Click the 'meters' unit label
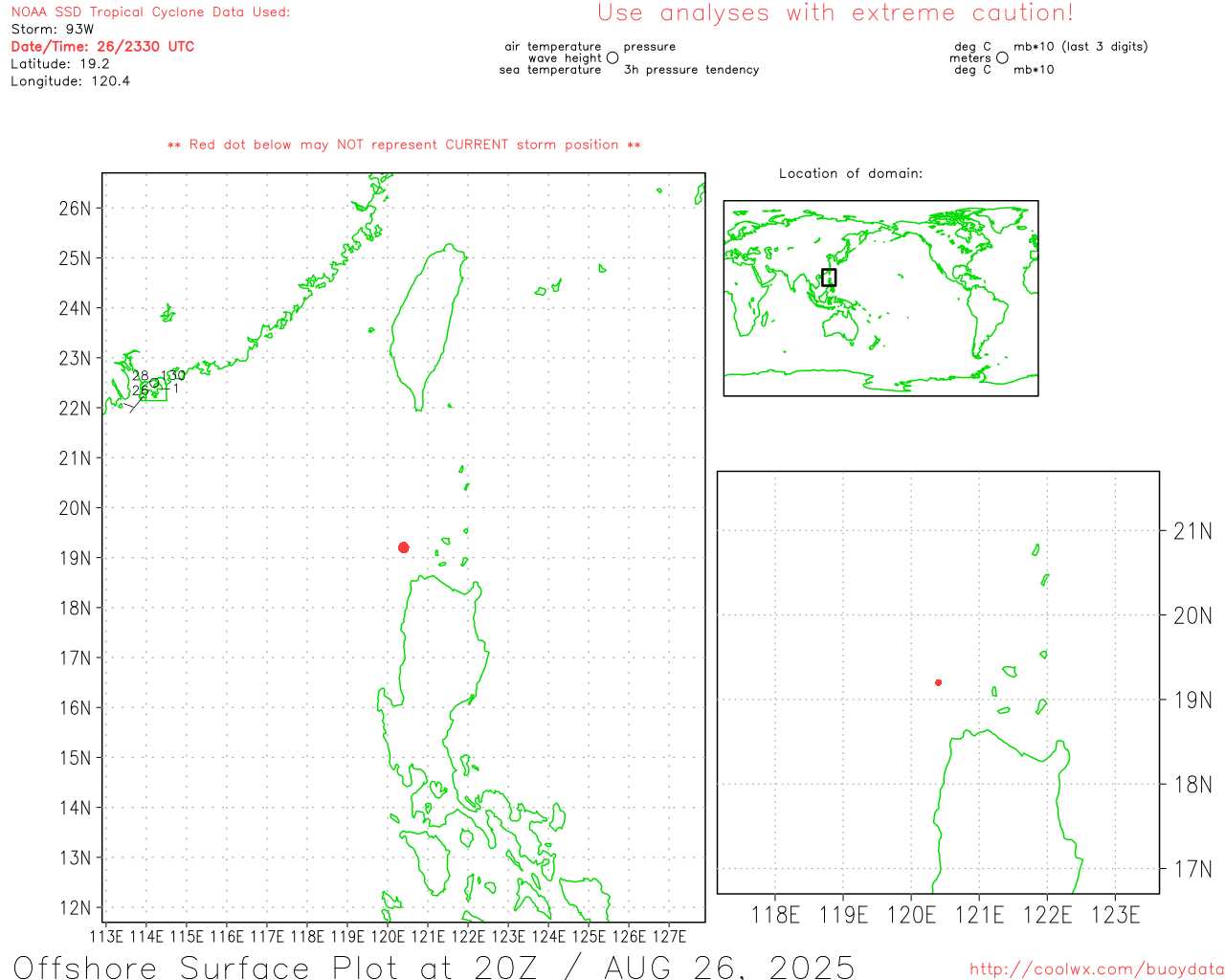The height and width of the screenshot is (980, 1225). click(x=970, y=57)
